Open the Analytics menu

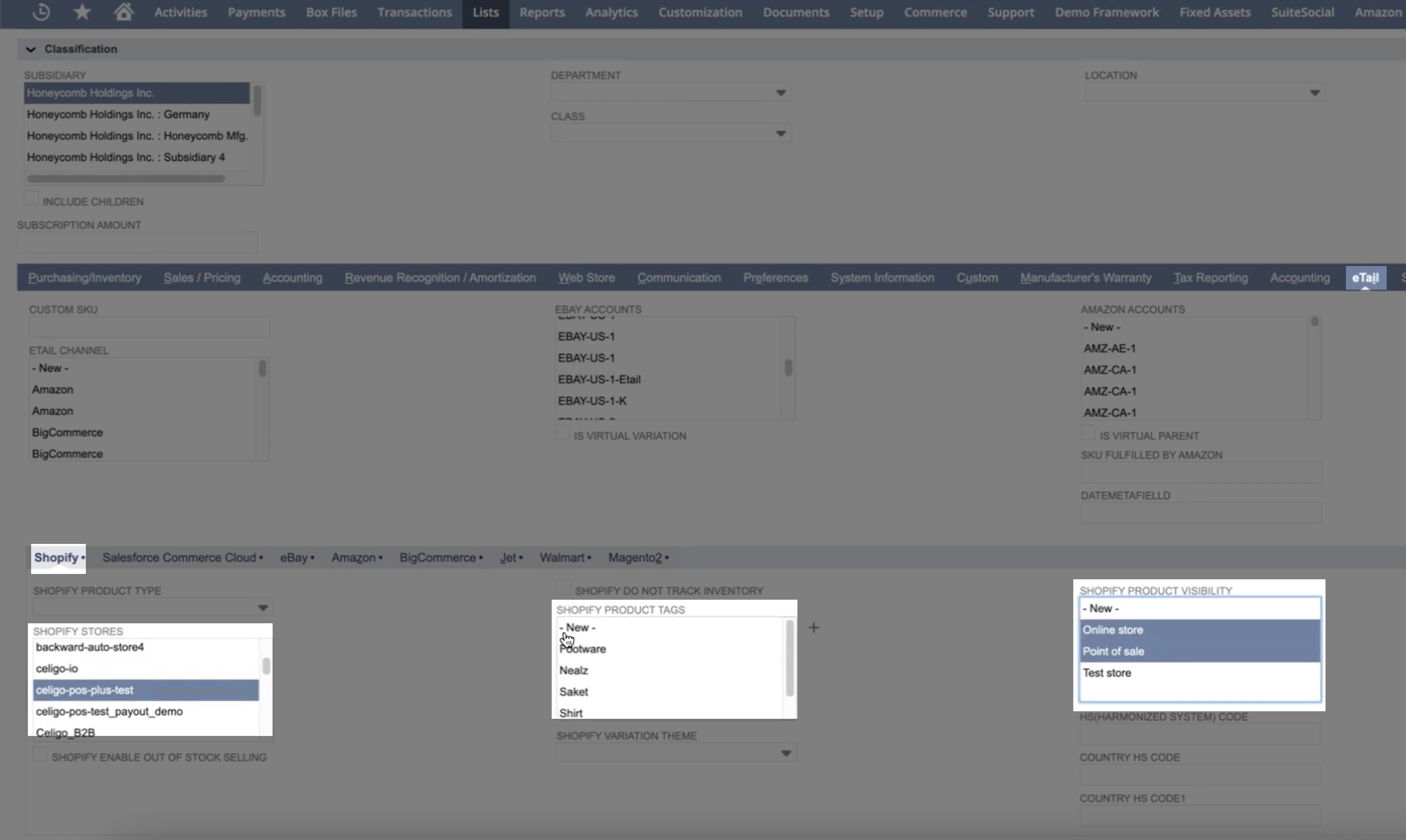pos(612,12)
